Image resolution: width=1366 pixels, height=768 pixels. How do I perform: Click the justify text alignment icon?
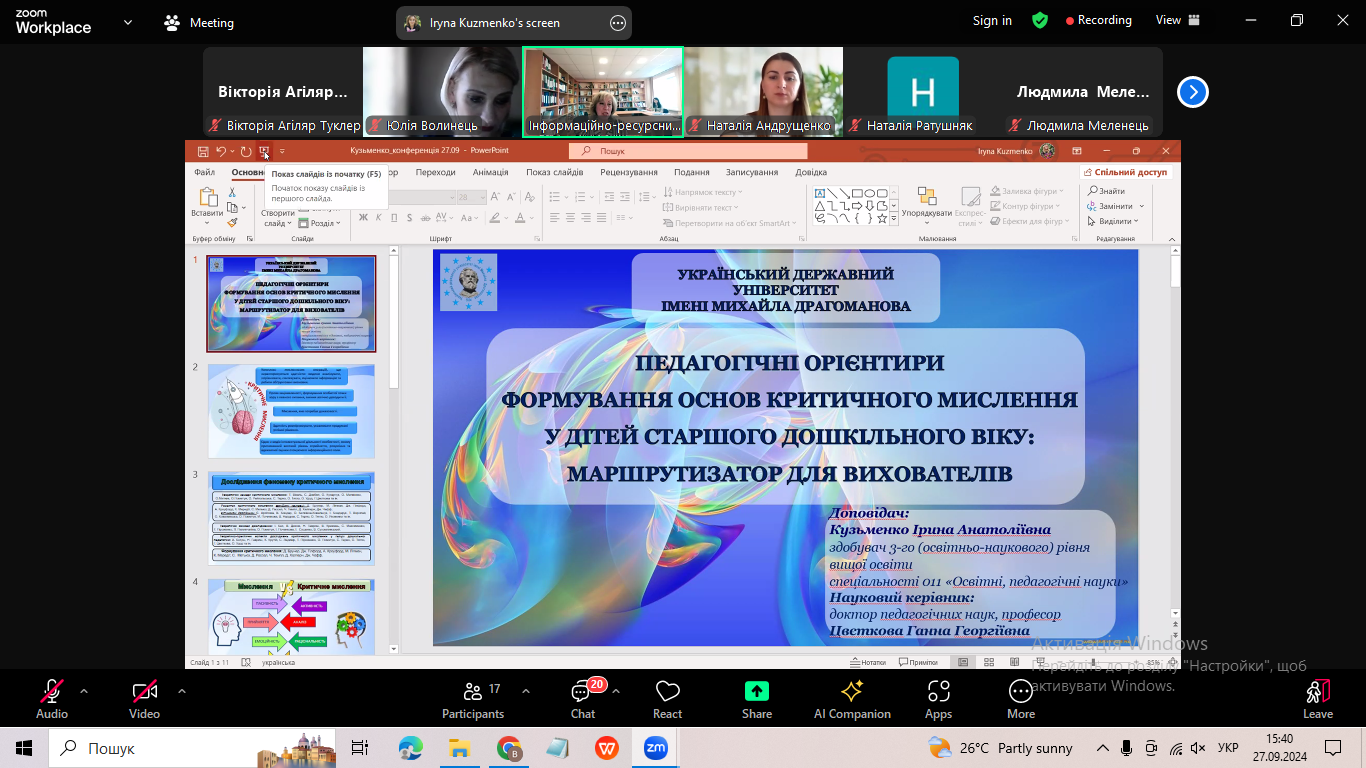(601, 217)
